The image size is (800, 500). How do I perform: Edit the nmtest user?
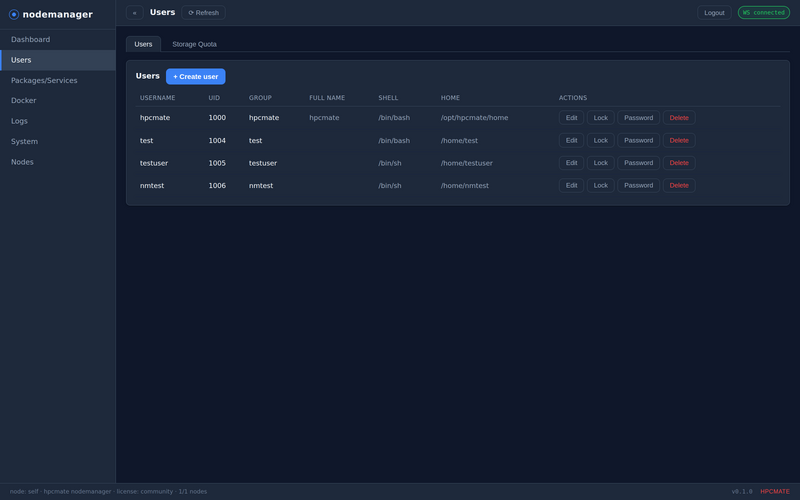click(x=571, y=185)
